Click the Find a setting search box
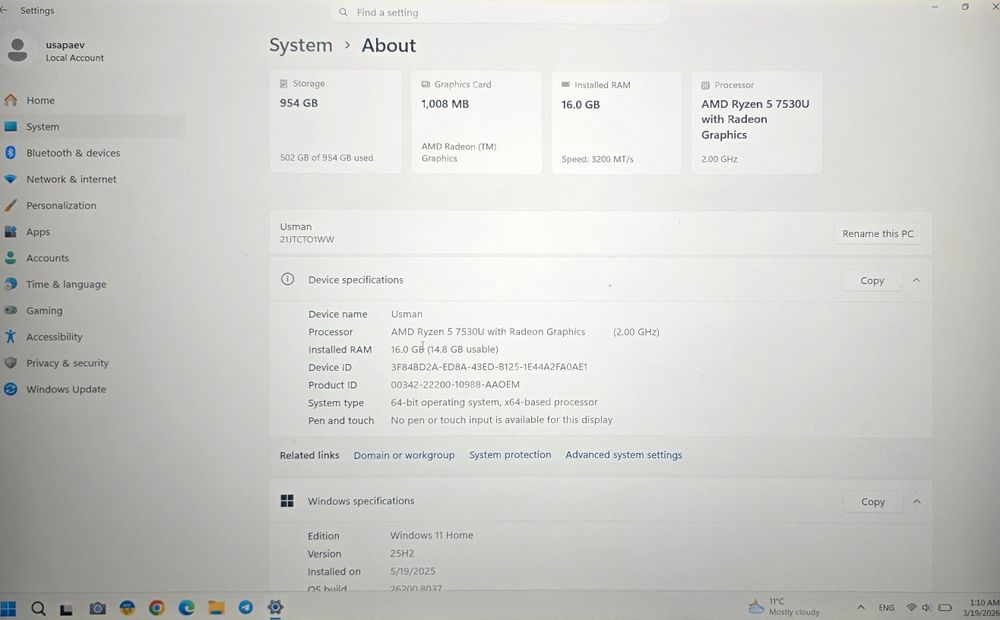Viewport: 1000px width, 620px height. coord(501,12)
